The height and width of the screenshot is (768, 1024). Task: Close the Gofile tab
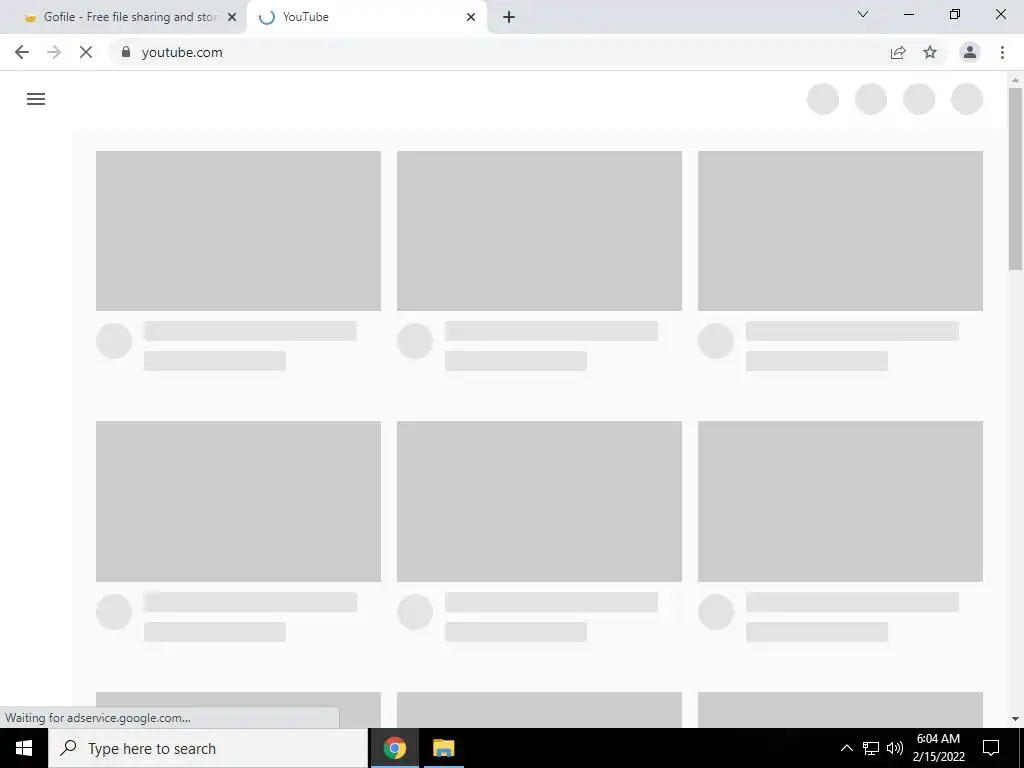click(x=232, y=17)
